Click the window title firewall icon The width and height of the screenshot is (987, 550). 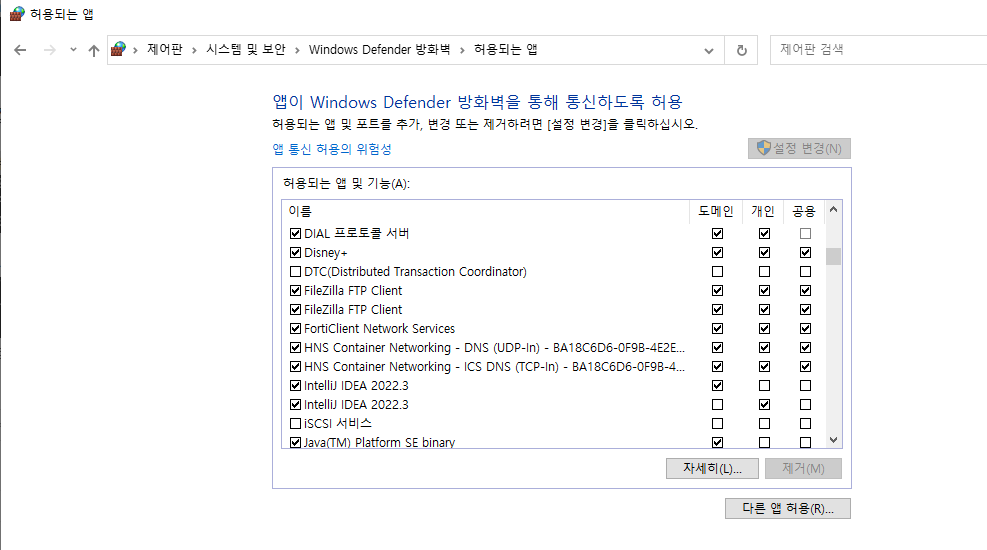tap(16, 13)
